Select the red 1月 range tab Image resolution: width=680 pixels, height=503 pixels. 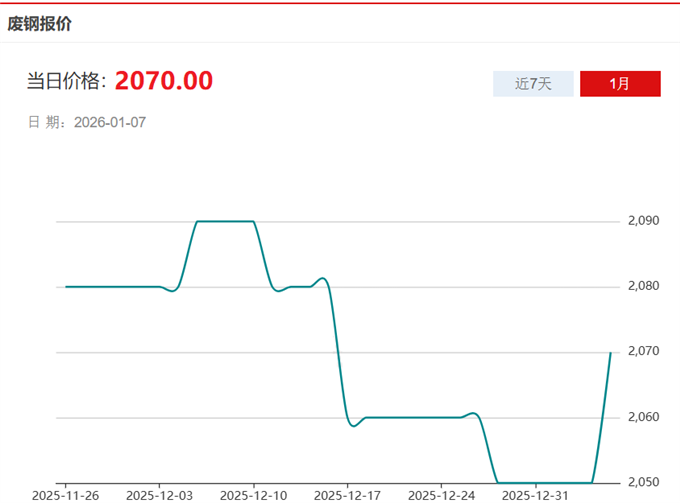[x=619, y=84]
